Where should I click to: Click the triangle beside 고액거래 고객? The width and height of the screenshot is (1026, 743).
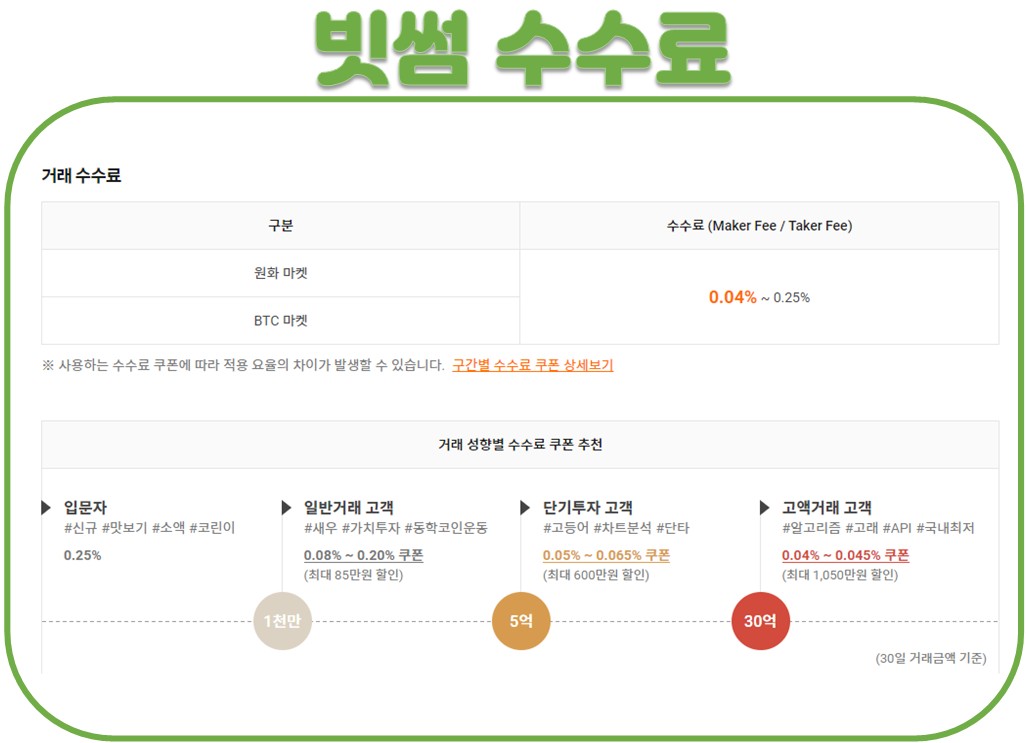tap(764, 508)
